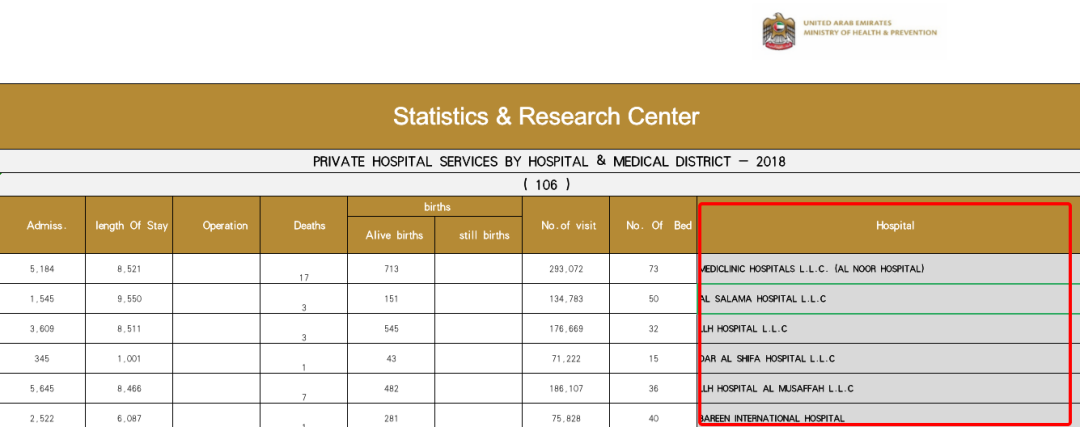
Task: Click admissions value 3,609
Action: tap(43, 329)
